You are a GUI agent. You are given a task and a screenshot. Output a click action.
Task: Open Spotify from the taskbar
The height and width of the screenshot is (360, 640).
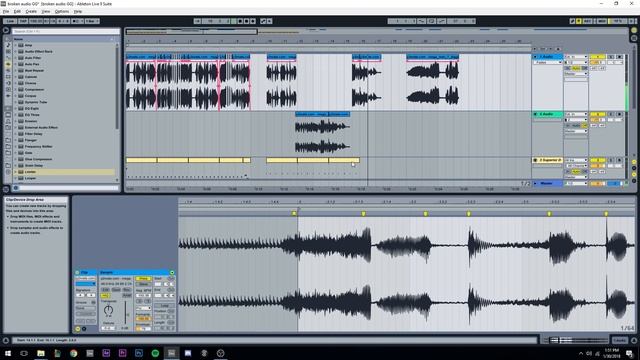click(155, 353)
